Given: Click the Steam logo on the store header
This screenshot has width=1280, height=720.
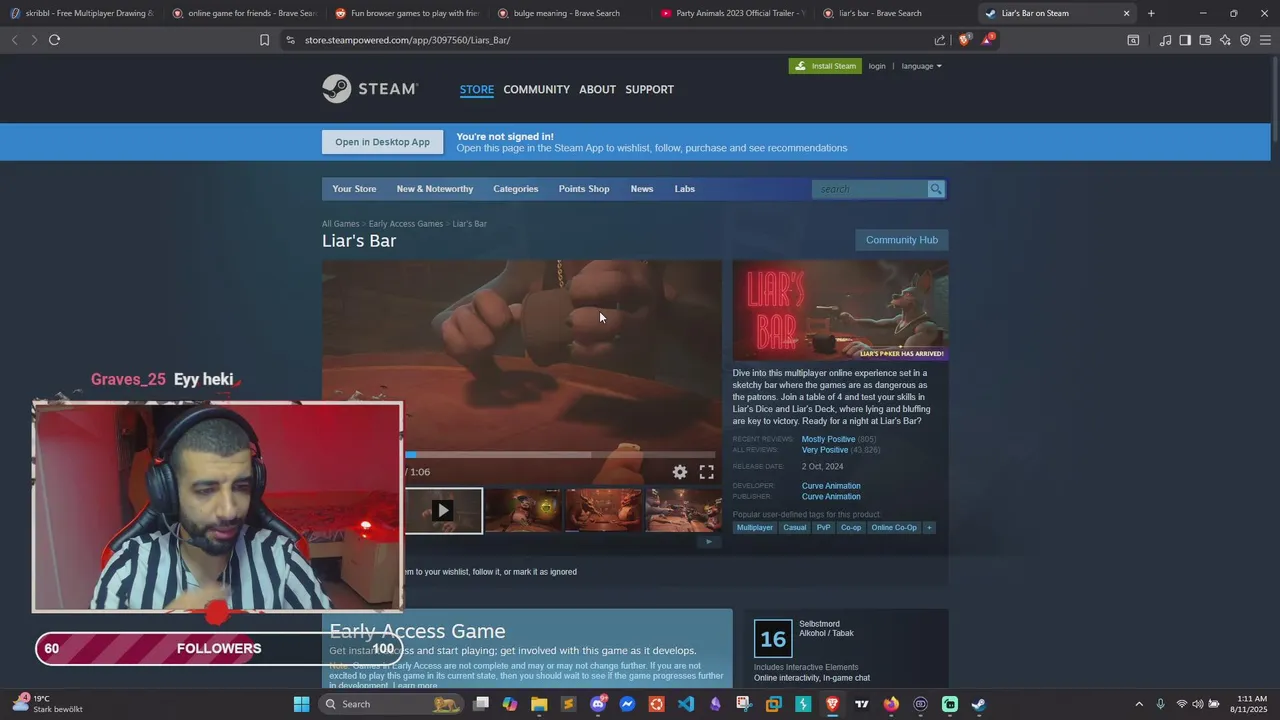Looking at the screenshot, I should [x=370, y=89].
